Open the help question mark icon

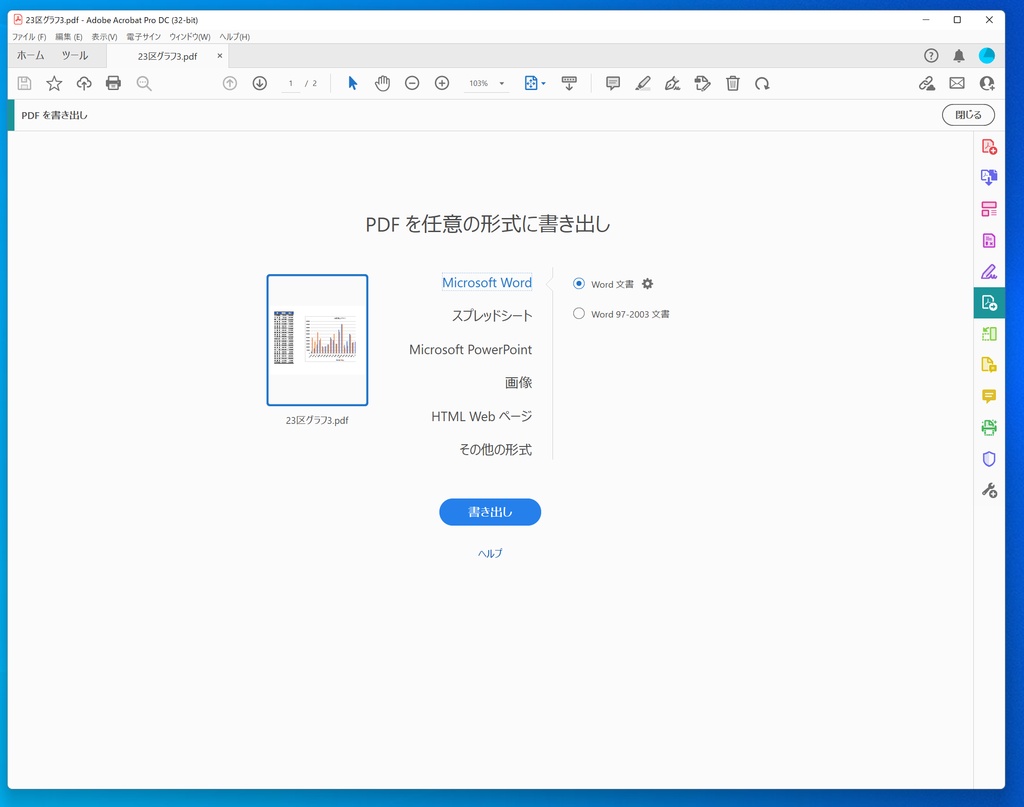(931, 56)
